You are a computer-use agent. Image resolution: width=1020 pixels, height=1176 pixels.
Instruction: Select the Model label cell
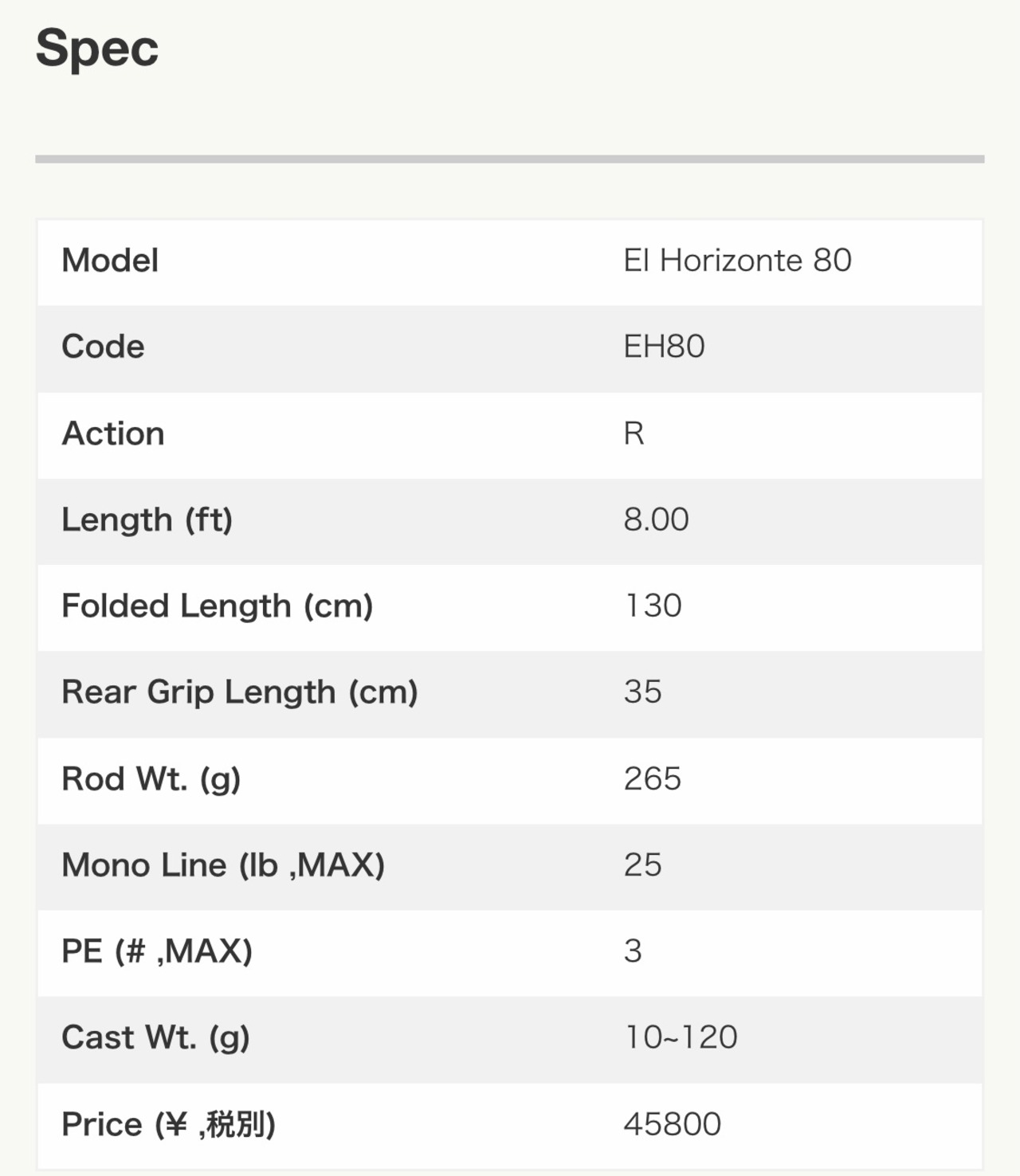click(x=110, y=261)
